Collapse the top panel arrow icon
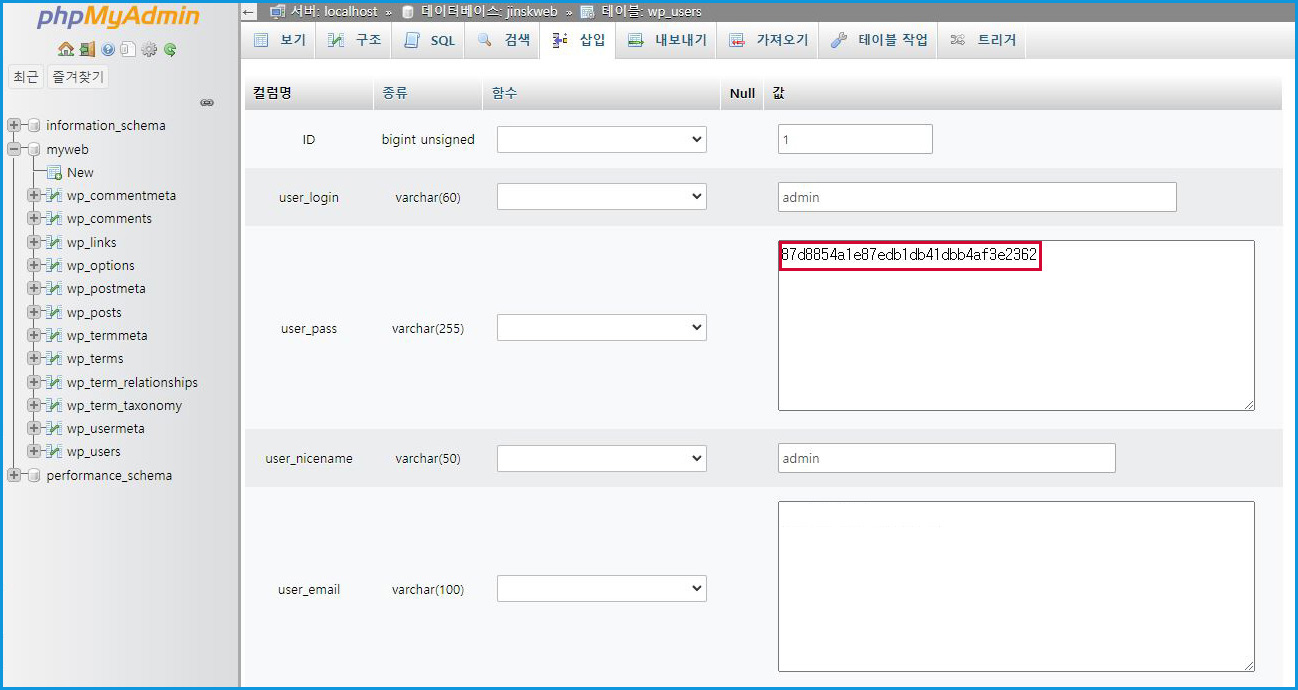The height and width of the screenshot is (690, 1298). tap(250, 12)
